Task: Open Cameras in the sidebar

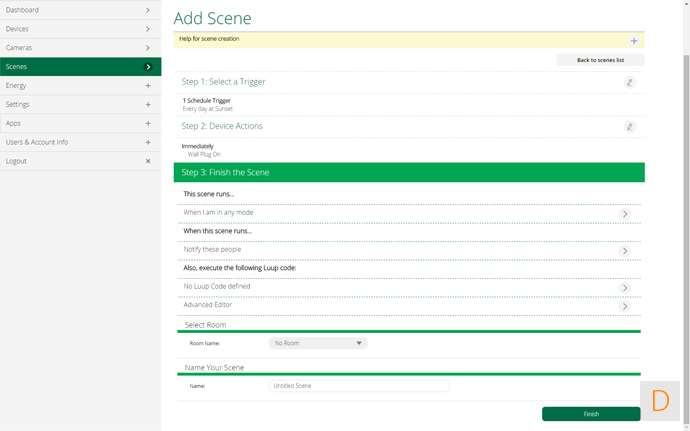Action: [80, 48]
